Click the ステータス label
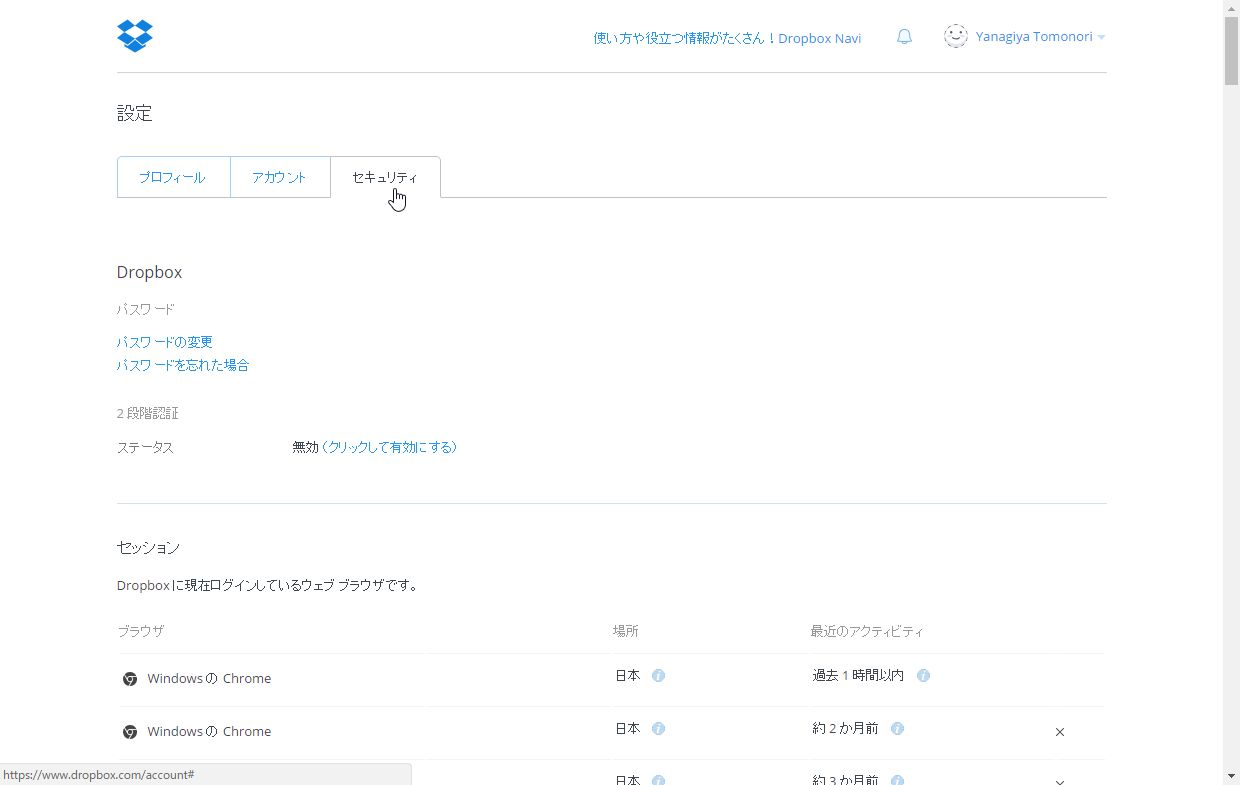1240x785 pixels. coord(146,448)
